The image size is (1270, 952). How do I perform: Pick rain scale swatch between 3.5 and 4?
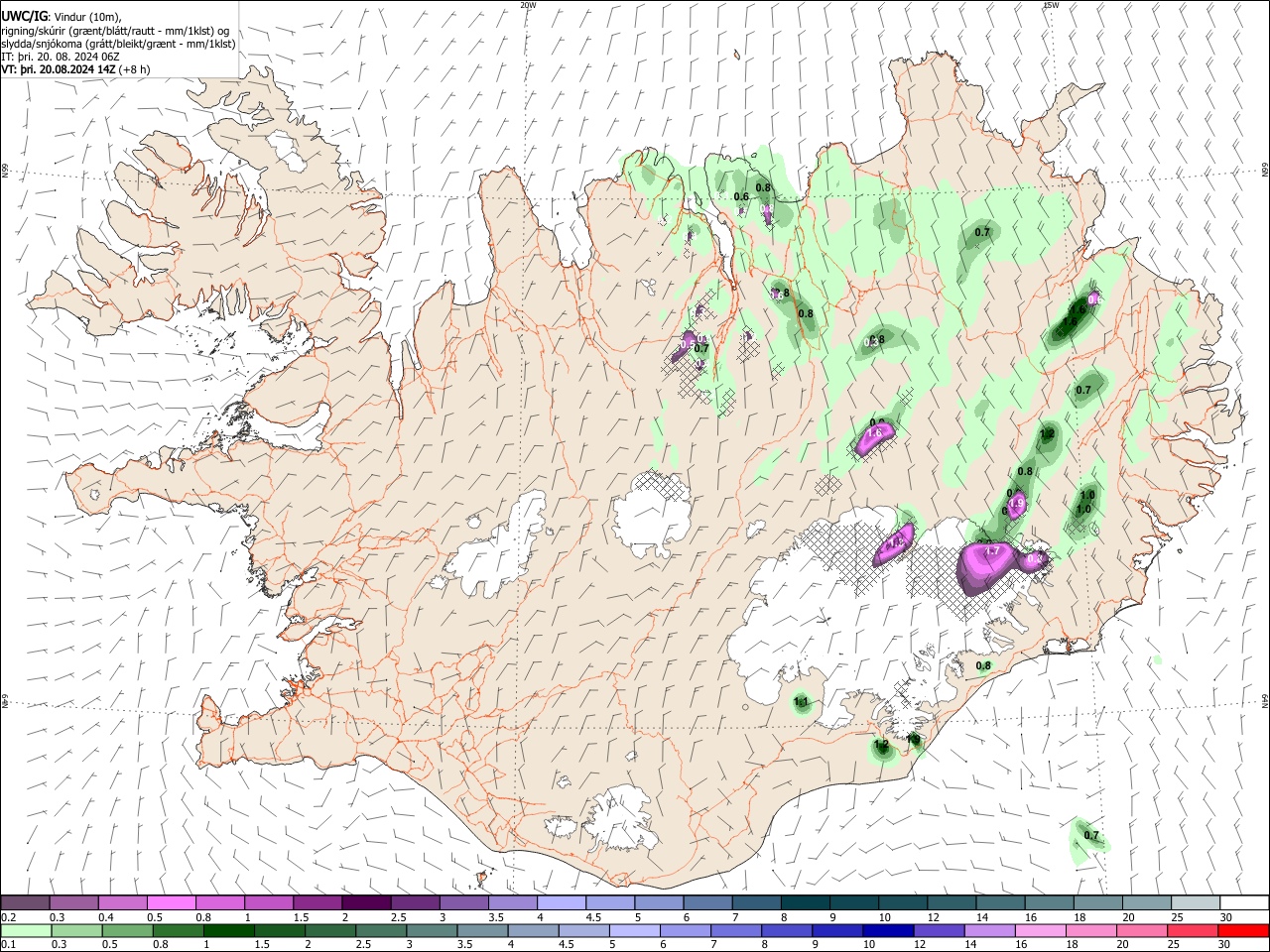coord(482,930)
